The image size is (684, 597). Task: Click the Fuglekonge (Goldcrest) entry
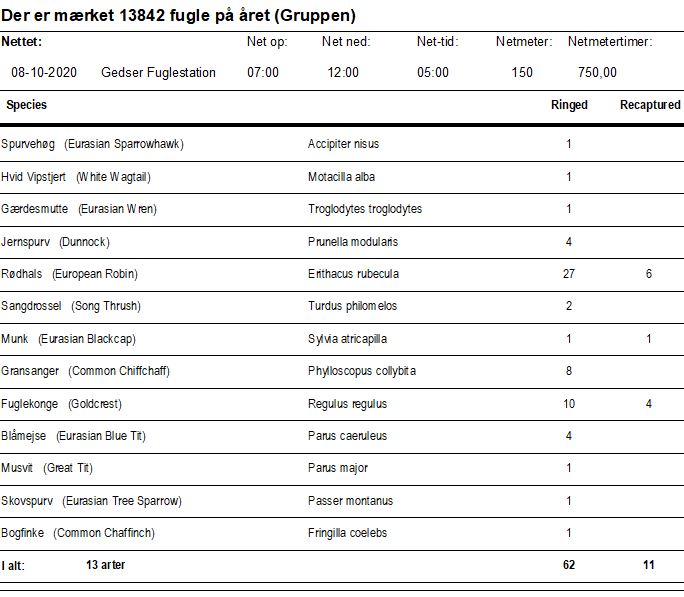pos(61,404)
